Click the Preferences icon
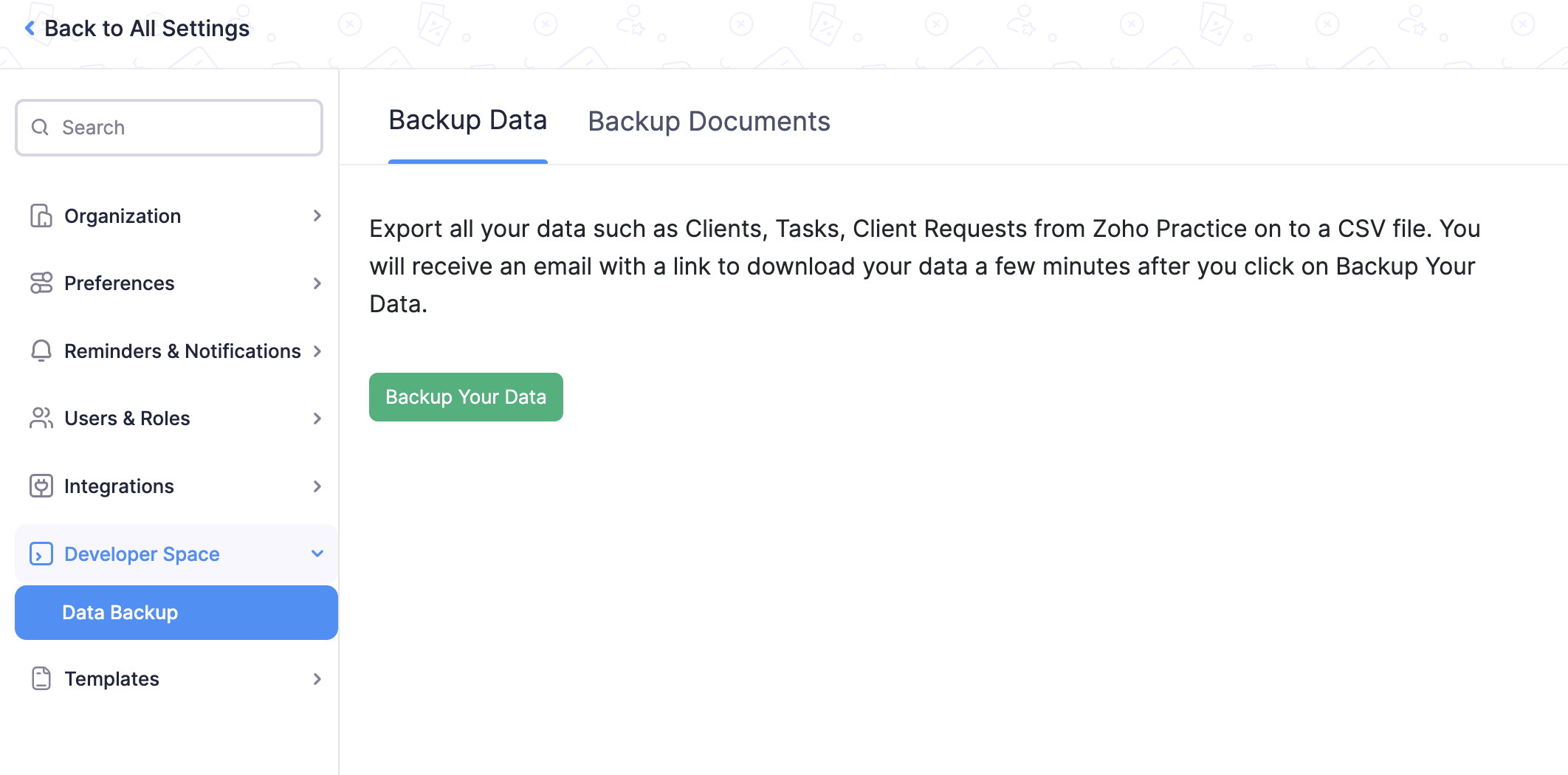The image size is (1568, 775). click(41, 283)
